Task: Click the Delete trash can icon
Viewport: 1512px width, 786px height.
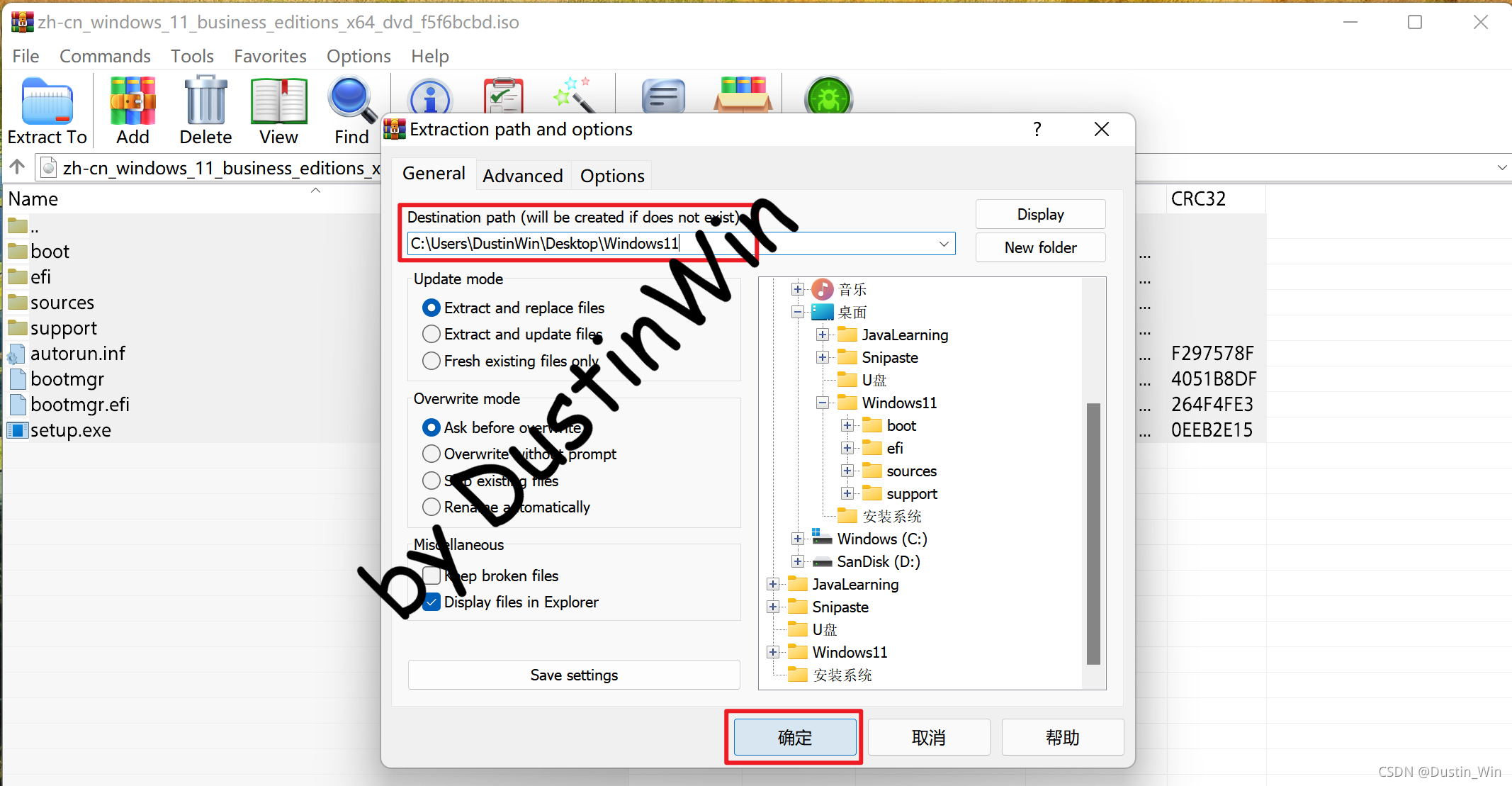Action: (205, 102)
